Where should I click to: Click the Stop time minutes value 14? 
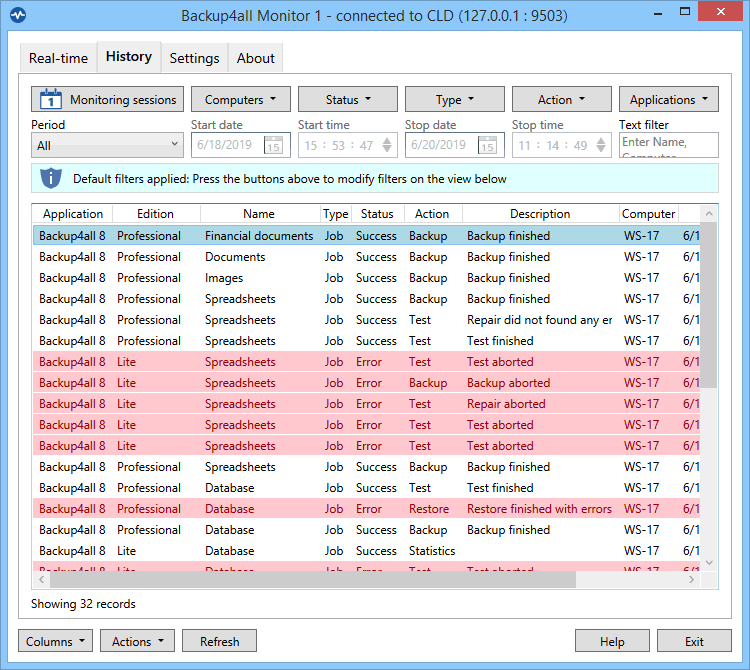(552, 145)
